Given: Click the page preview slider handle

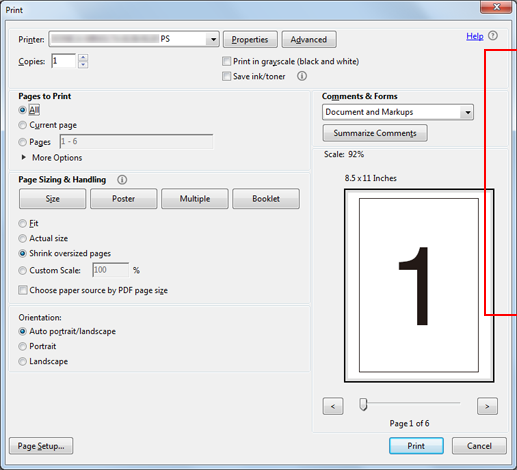Looking at the screenshot, I should tap(363, 404).
